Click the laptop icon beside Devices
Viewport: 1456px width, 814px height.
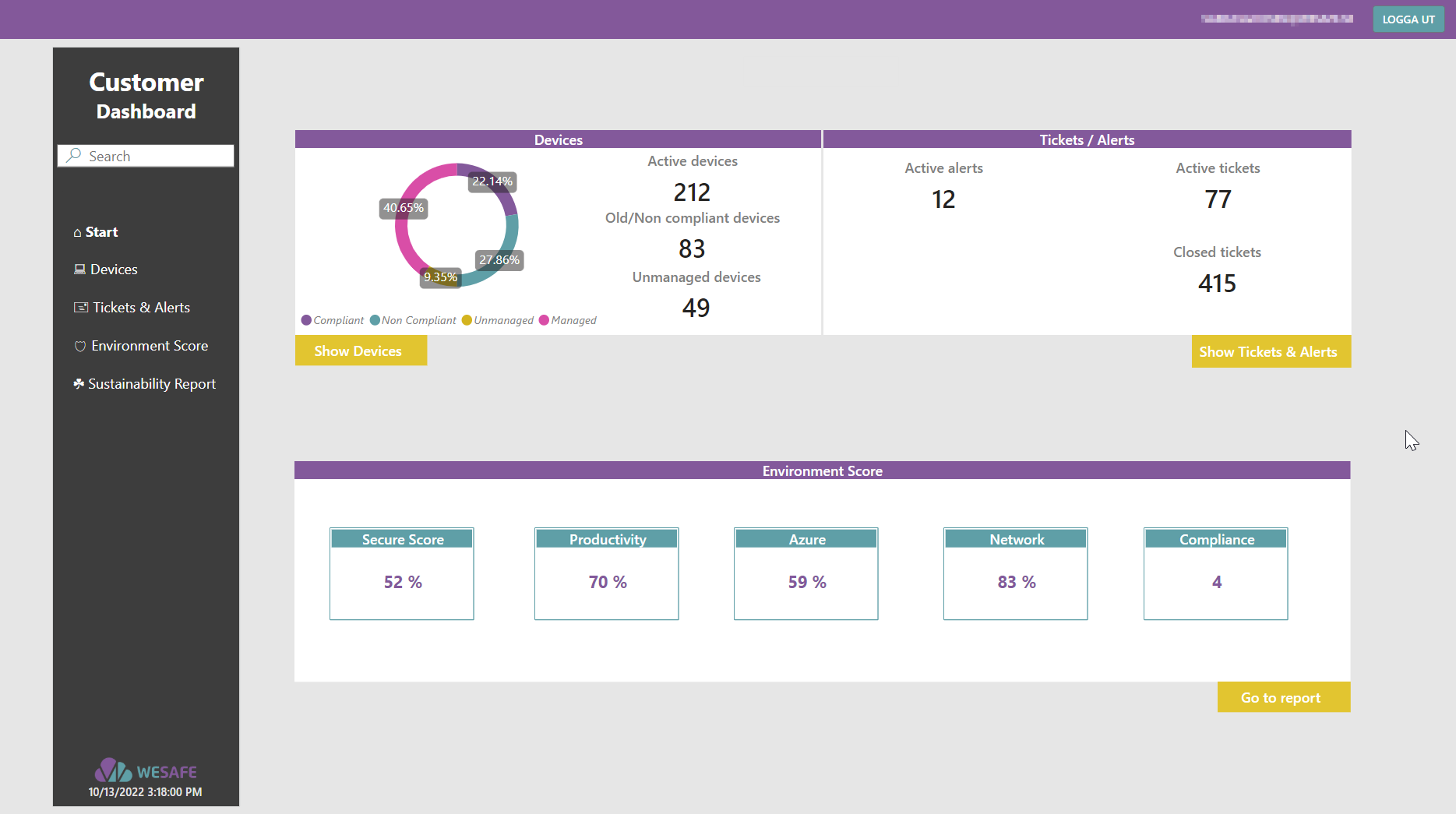click(79, 270)
